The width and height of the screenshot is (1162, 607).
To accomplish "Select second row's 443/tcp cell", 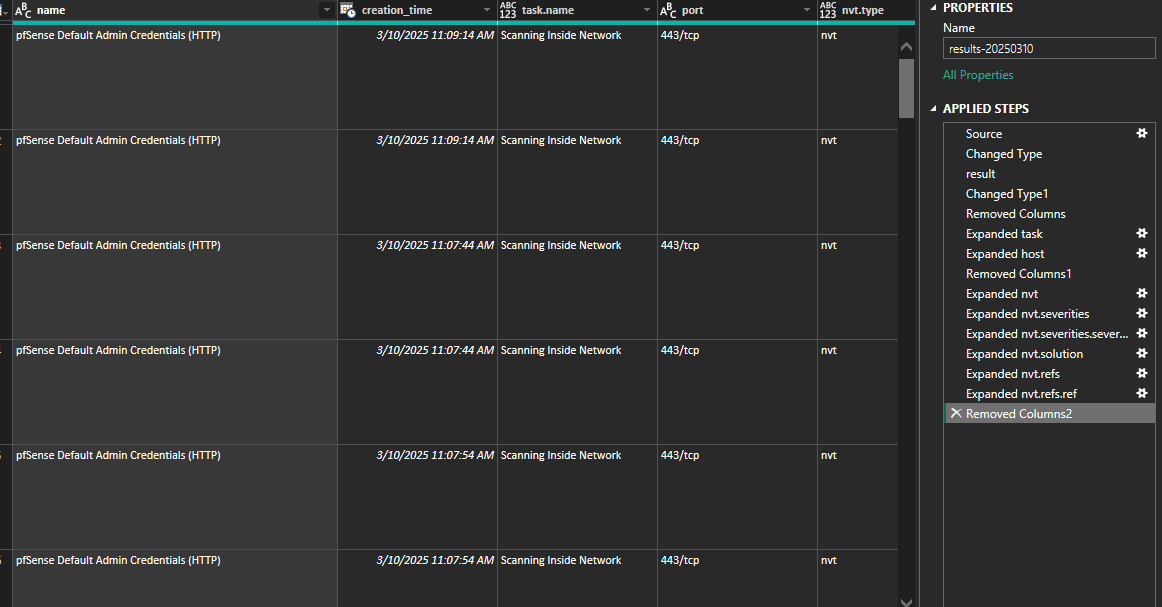I will (737, 182).
